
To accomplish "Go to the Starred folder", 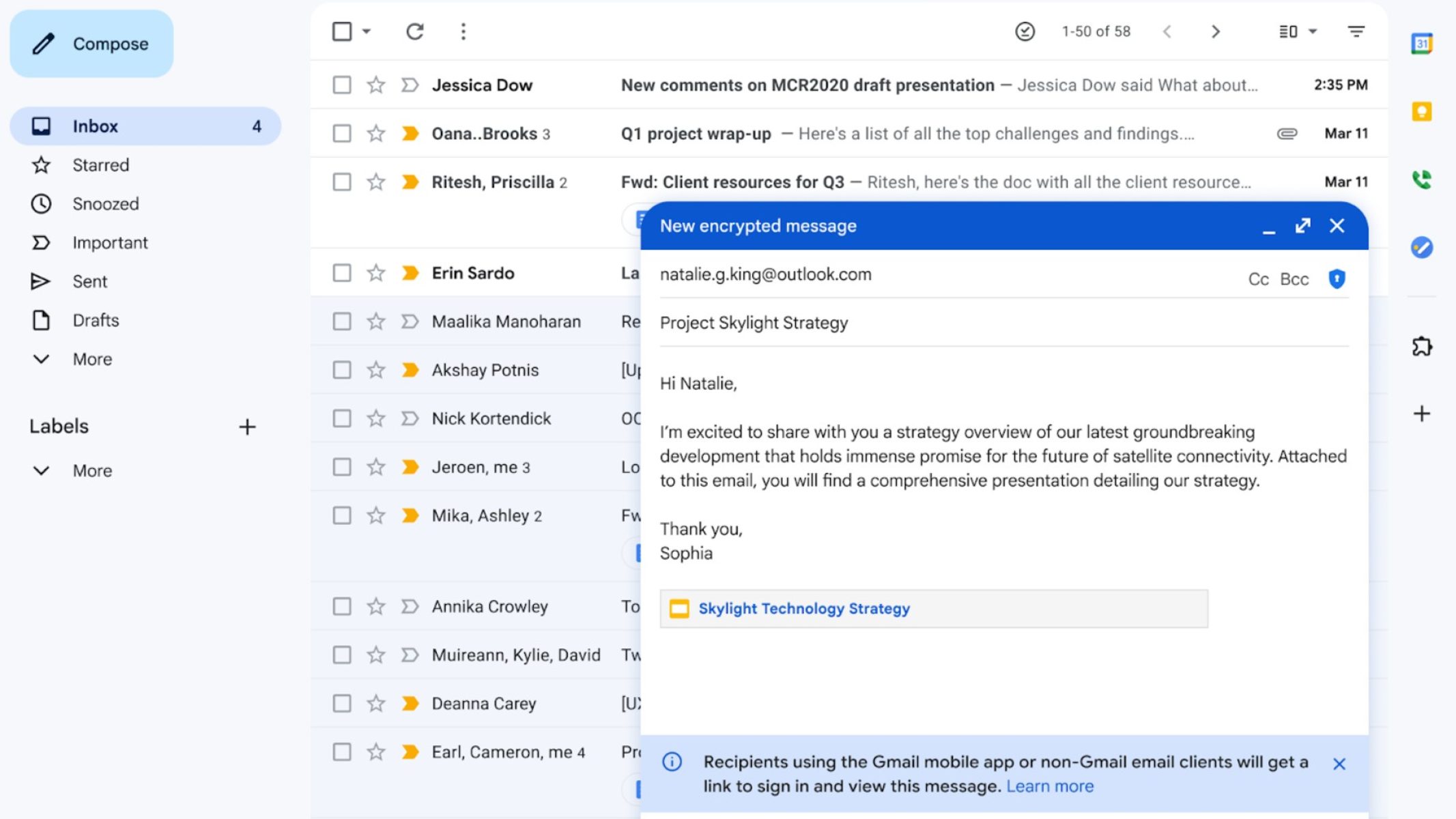I will 100,165.
